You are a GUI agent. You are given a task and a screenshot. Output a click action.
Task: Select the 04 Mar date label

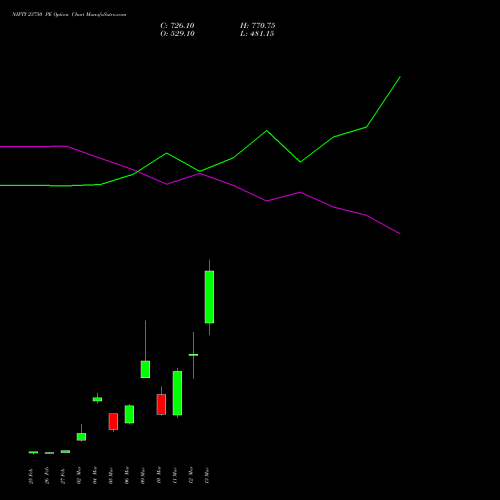click(x=95, y=475)
